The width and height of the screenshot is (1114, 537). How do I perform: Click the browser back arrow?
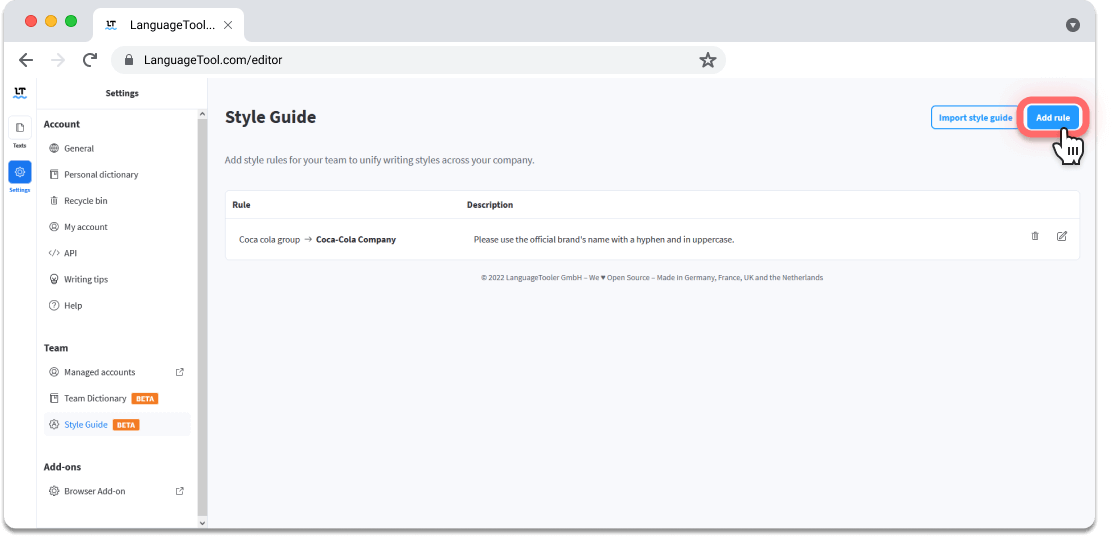(26, 60)
